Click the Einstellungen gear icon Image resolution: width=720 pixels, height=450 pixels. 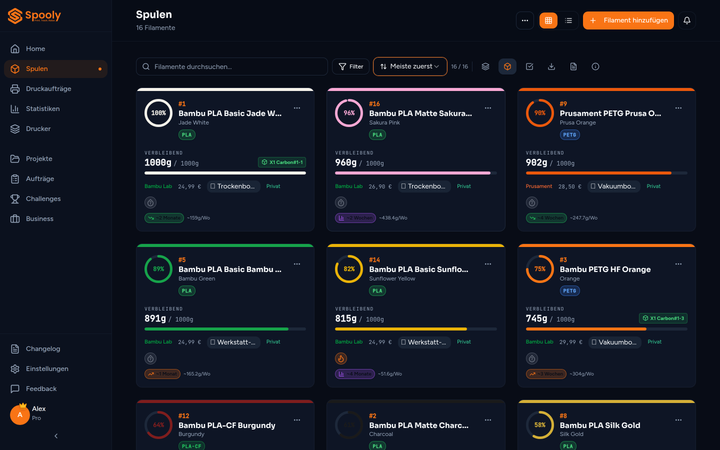[15, 369]
